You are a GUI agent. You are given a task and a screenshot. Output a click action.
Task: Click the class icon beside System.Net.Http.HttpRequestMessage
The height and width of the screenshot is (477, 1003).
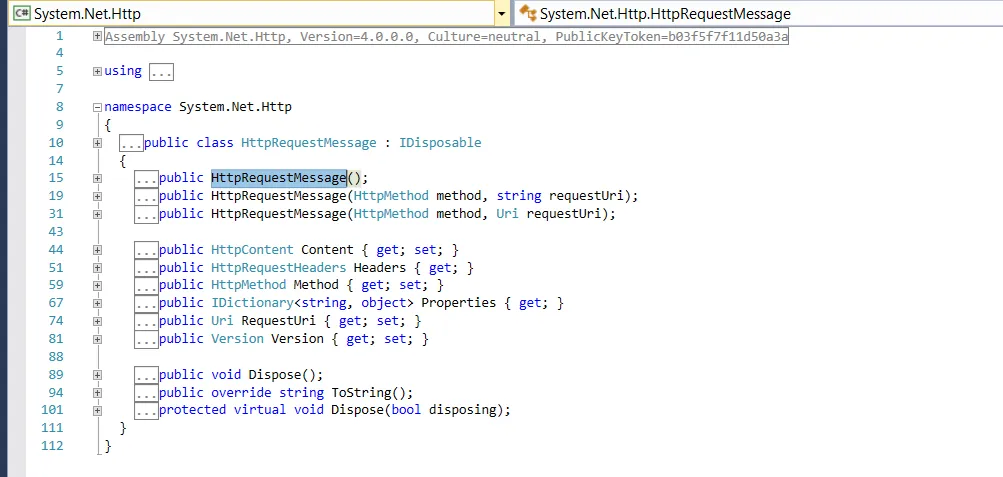(528, 13)
